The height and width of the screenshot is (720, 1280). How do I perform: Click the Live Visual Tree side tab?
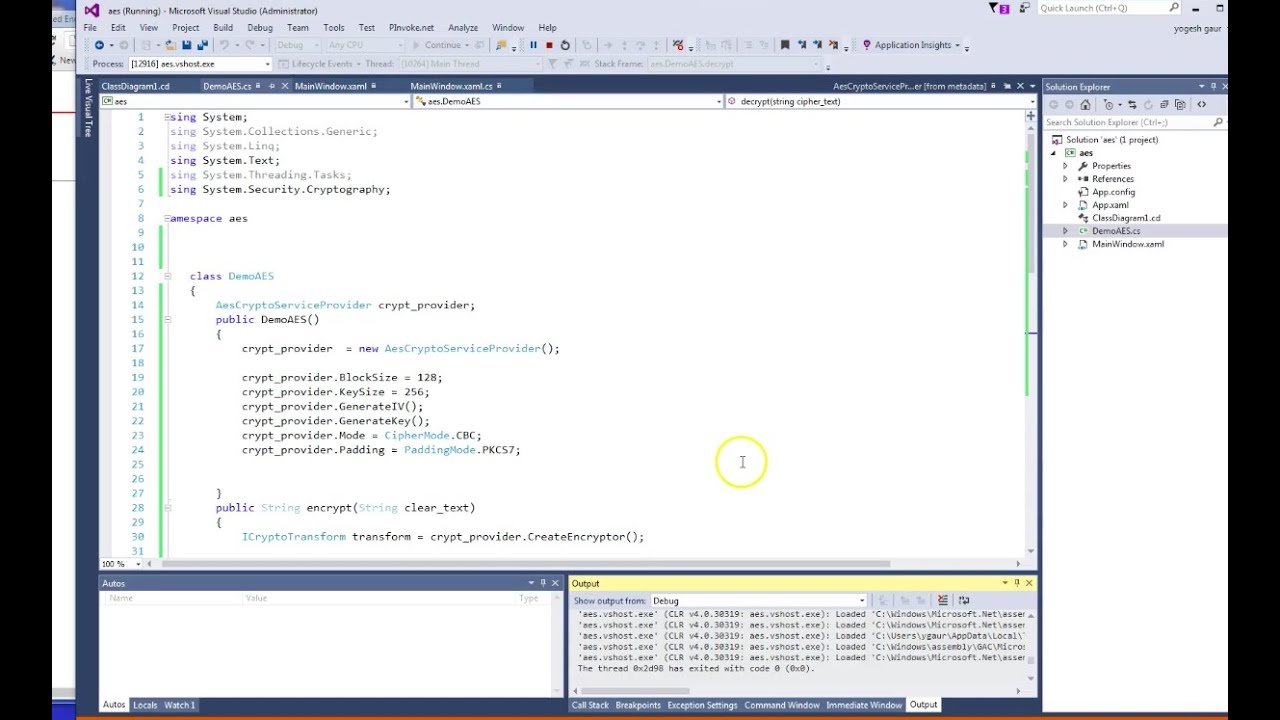coord(88,108)
